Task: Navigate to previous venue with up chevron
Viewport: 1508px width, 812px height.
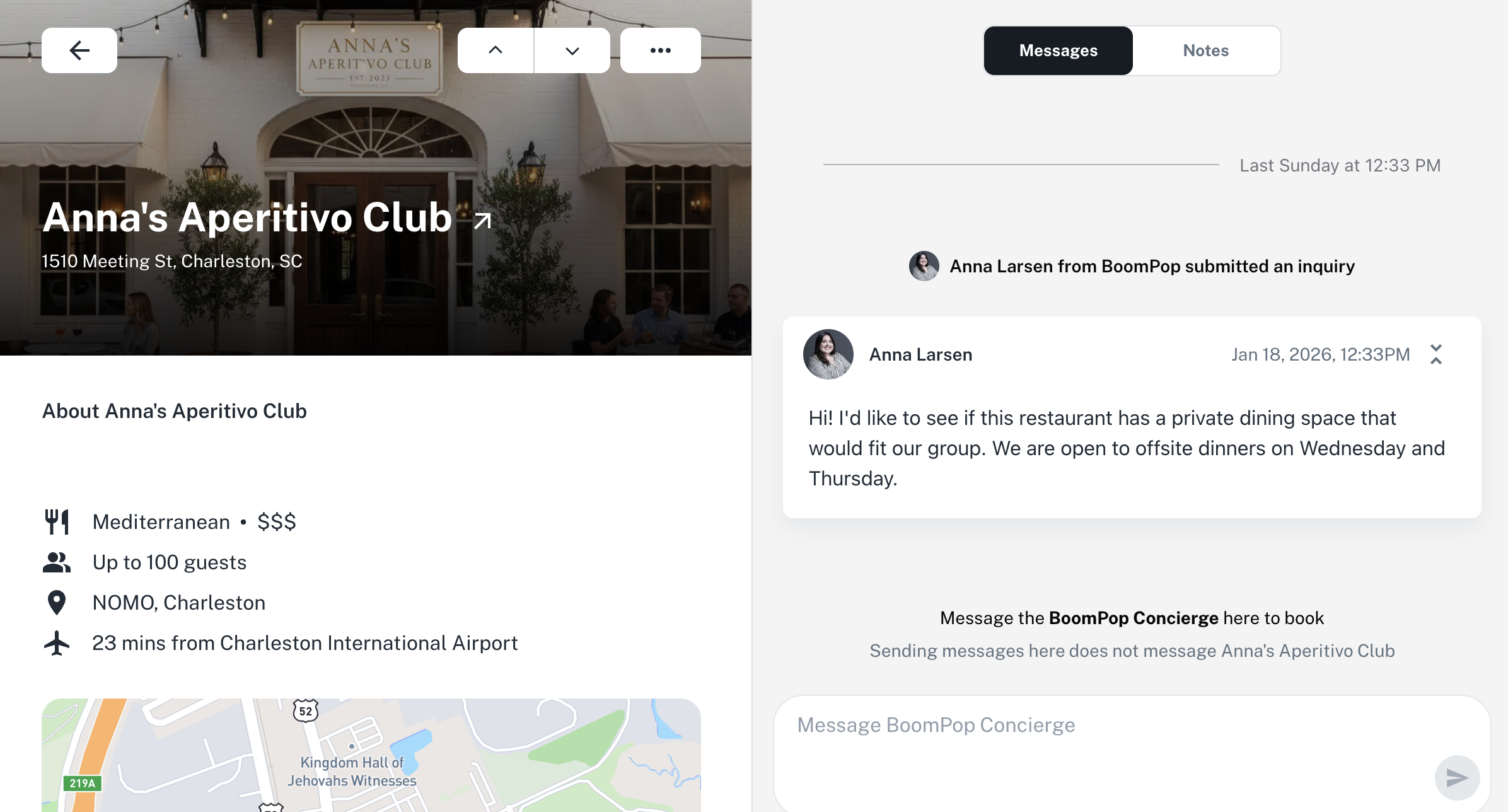Action: tap(496, 50)
